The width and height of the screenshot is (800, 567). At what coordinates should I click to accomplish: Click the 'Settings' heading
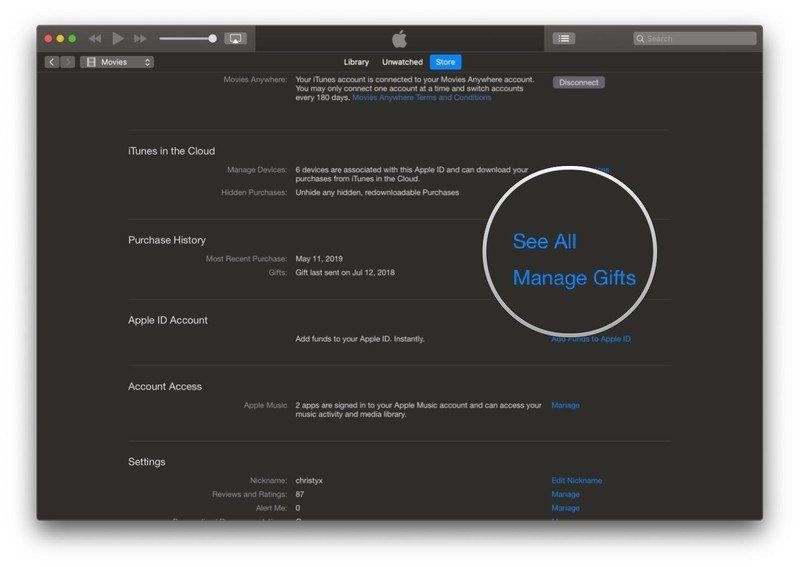146,461
